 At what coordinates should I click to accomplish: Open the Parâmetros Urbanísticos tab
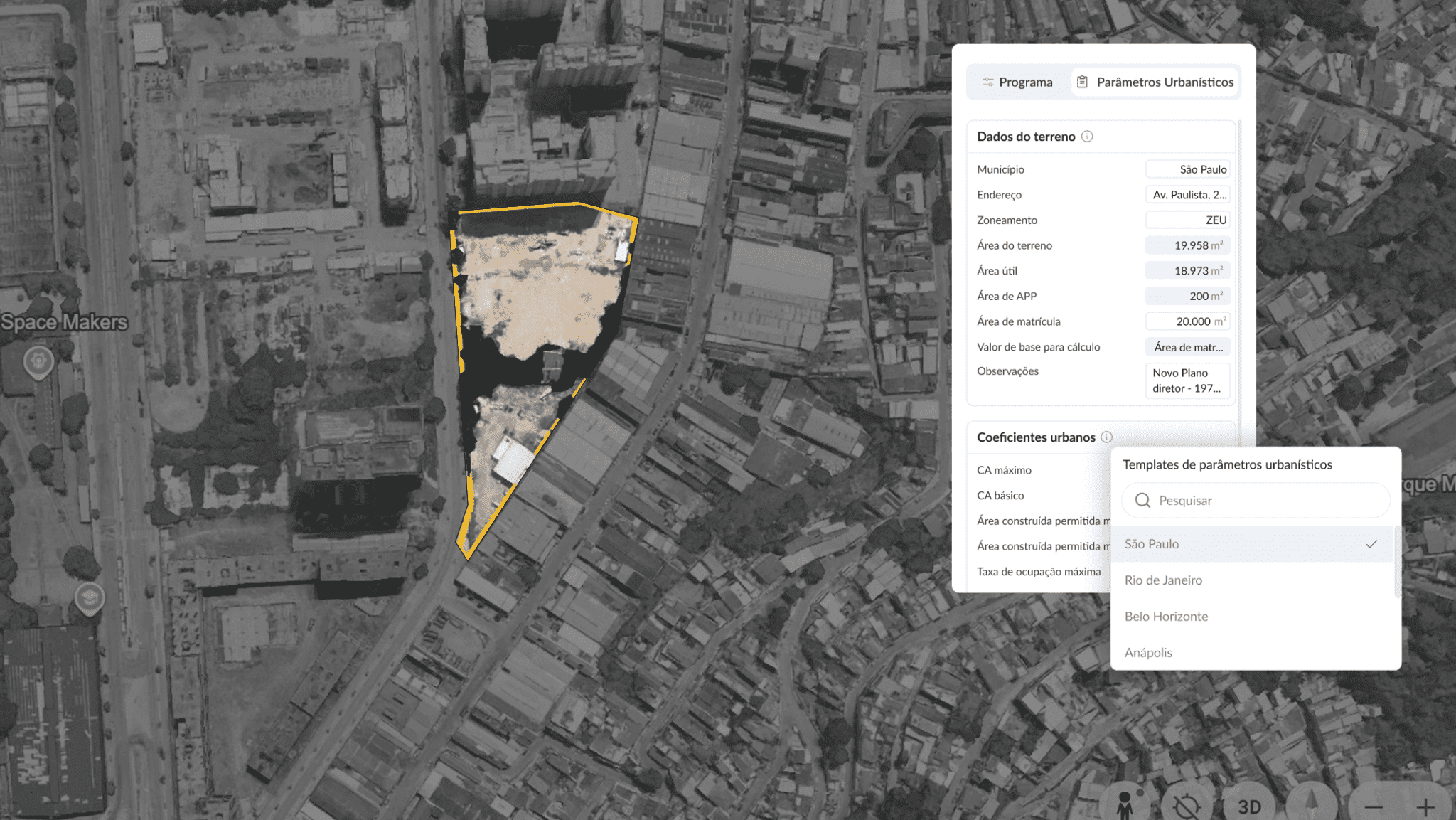(x=1155, y=82)
